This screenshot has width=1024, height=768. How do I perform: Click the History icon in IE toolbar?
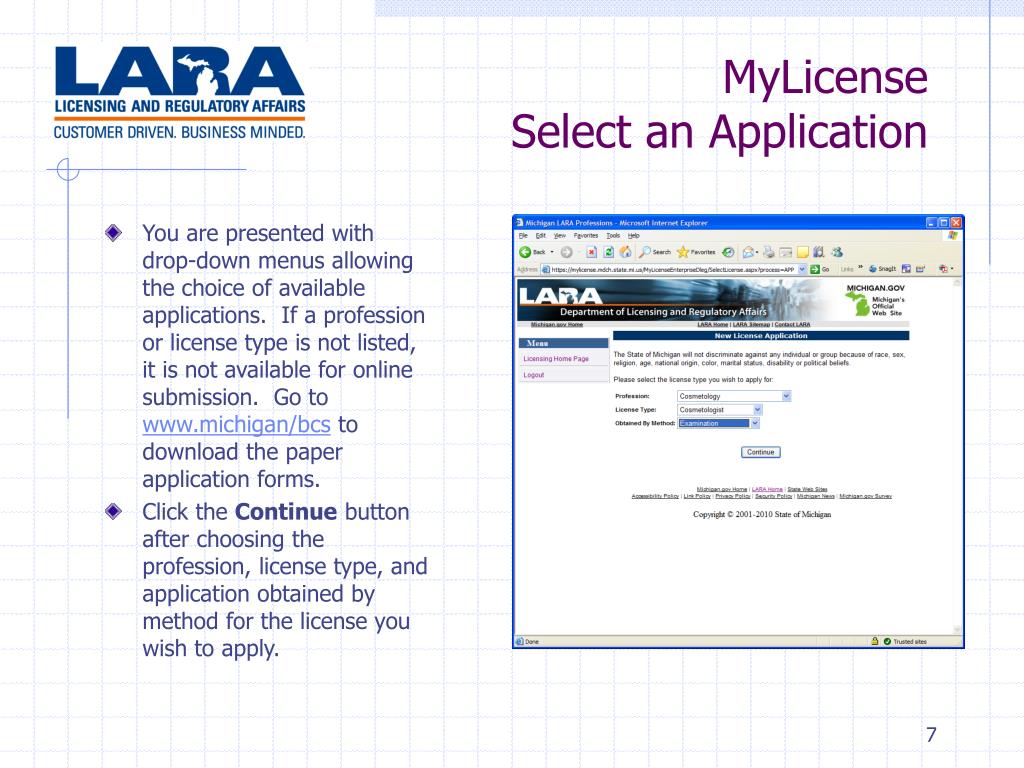(x=728, y=252)
